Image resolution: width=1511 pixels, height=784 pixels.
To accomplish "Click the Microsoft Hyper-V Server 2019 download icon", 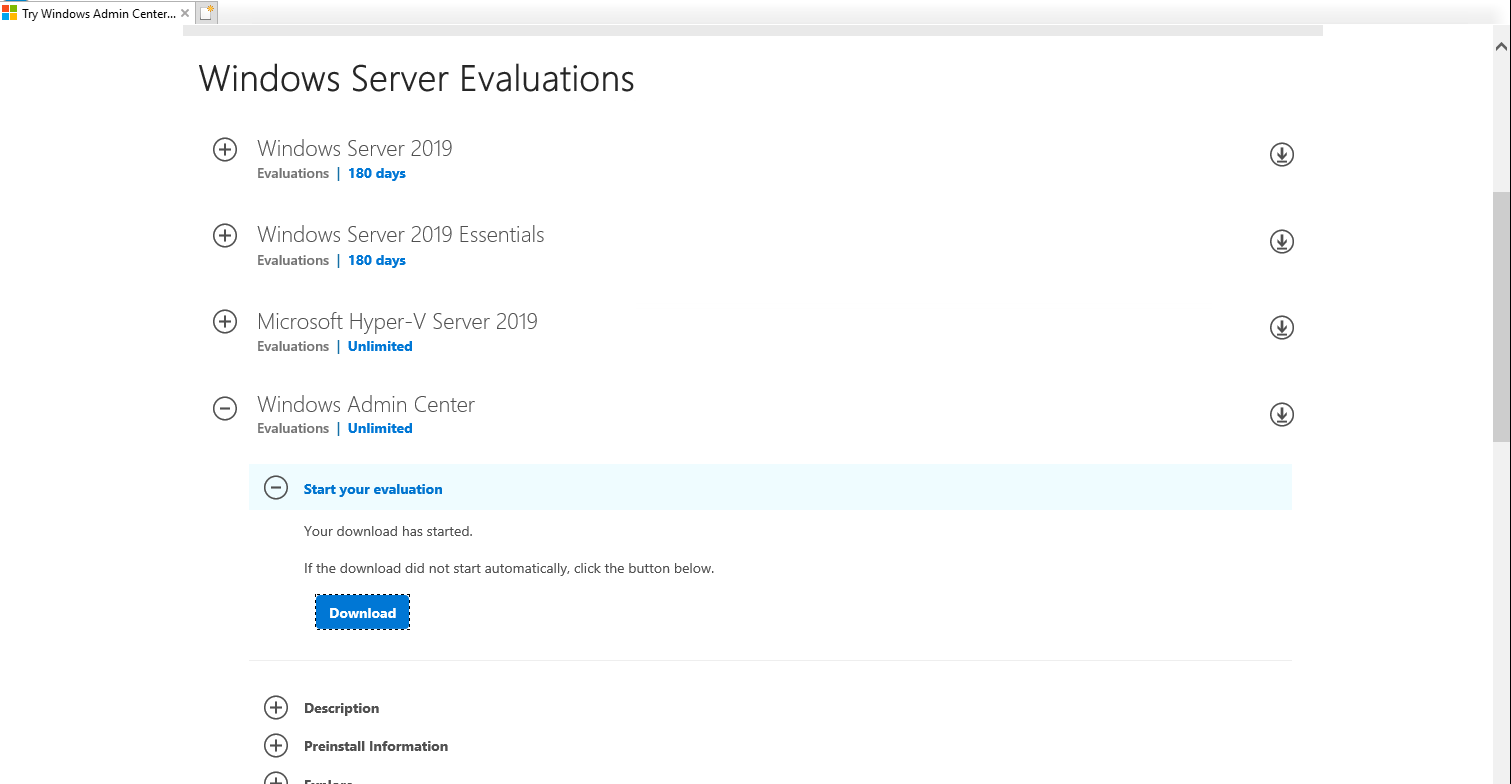I will pos(1281,327).
